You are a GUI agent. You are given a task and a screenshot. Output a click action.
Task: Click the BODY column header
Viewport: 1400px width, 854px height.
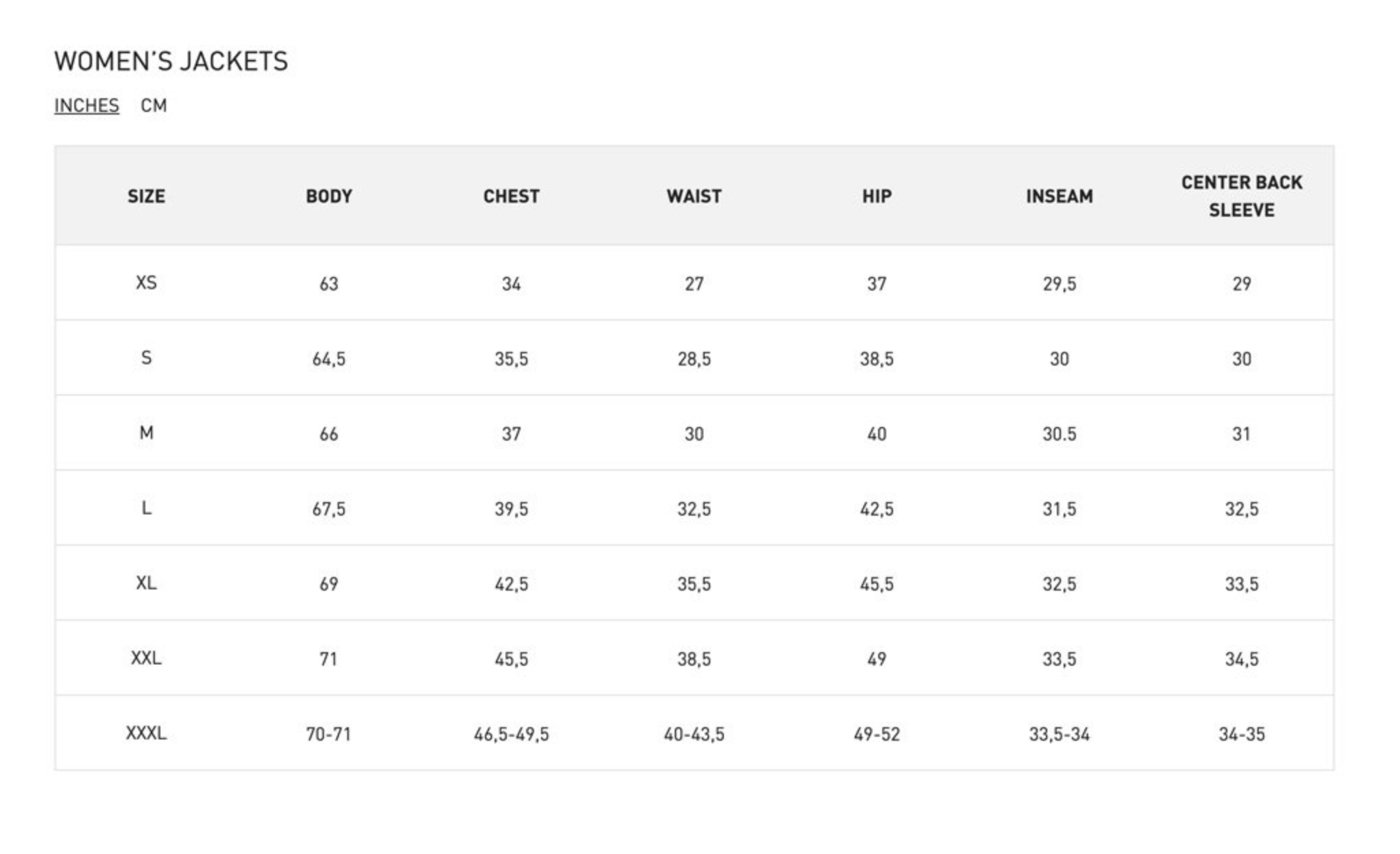329,196
